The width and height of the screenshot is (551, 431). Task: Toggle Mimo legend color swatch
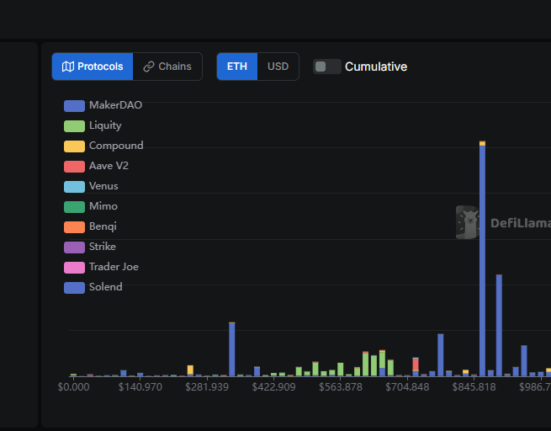(74, 207)
